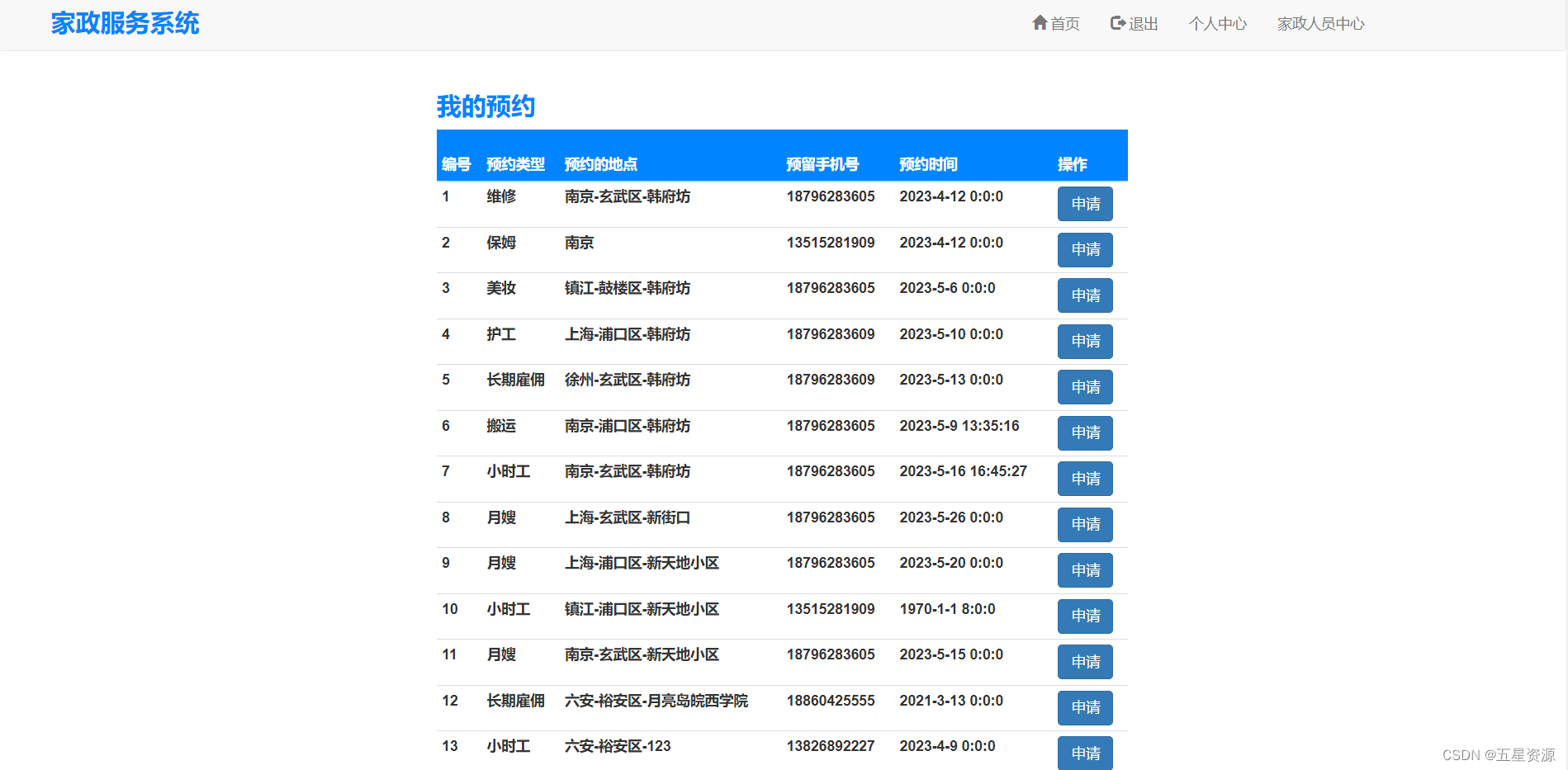Select the 上海-浦口区-新天地小区 location cell
This screenshot has height=770, width=1568.
click(x=642, y=563)
